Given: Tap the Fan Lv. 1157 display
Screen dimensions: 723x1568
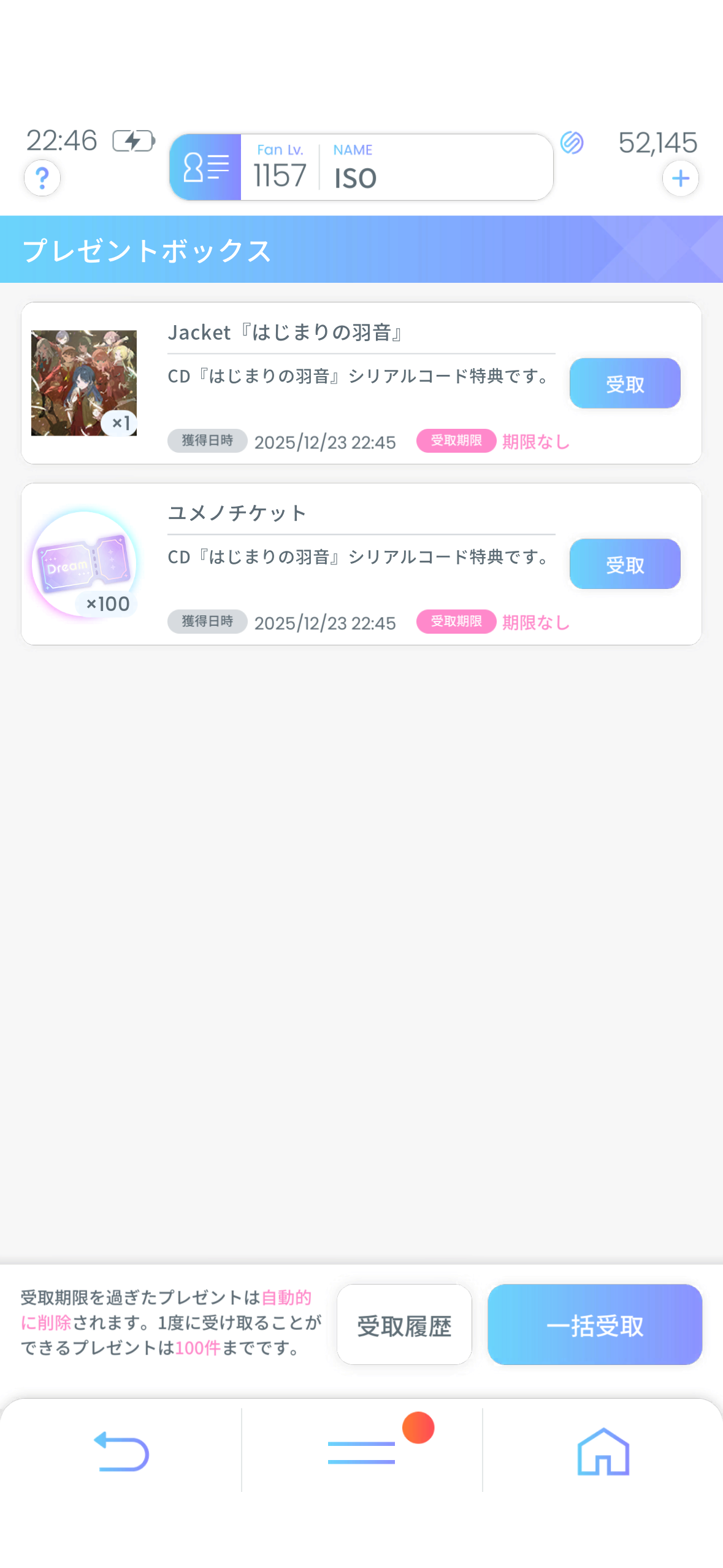Looking at the screenshot, I should click(280, 167).
